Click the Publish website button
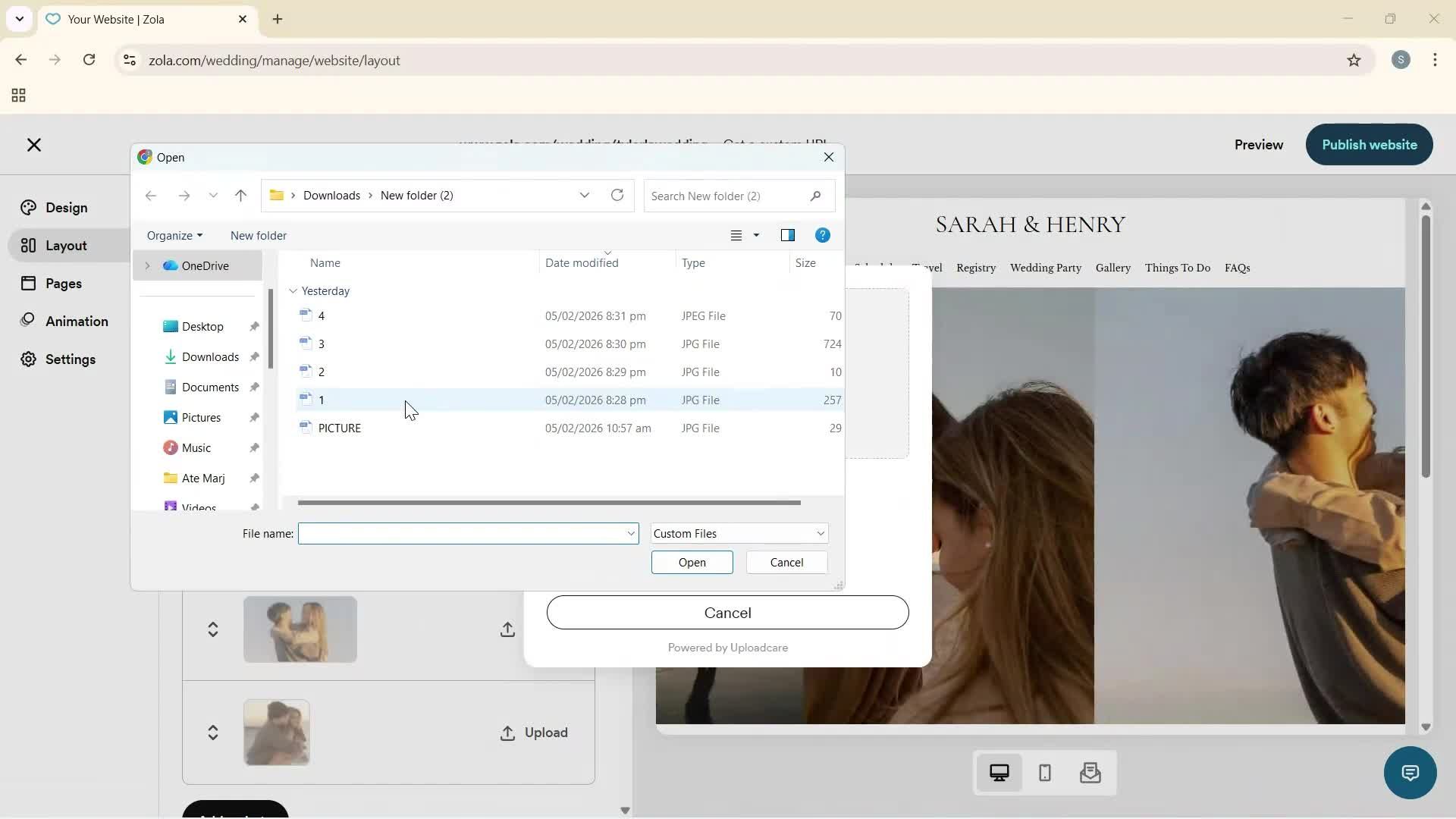This screenshot has width=1456, height=819. (1369, 144)
